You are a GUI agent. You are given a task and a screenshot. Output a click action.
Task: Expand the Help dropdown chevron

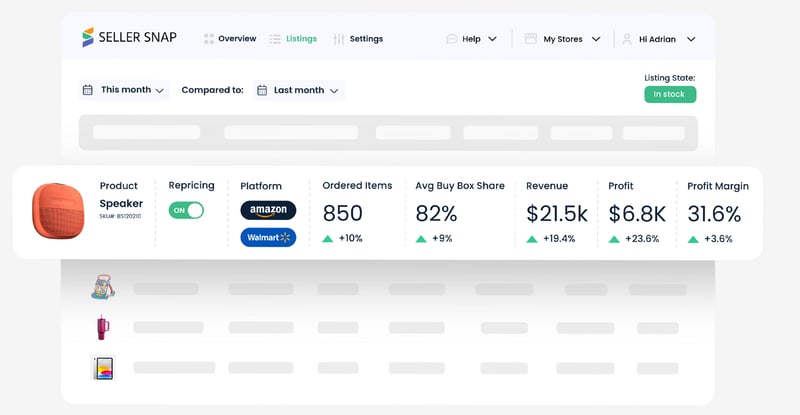point(492,39)
